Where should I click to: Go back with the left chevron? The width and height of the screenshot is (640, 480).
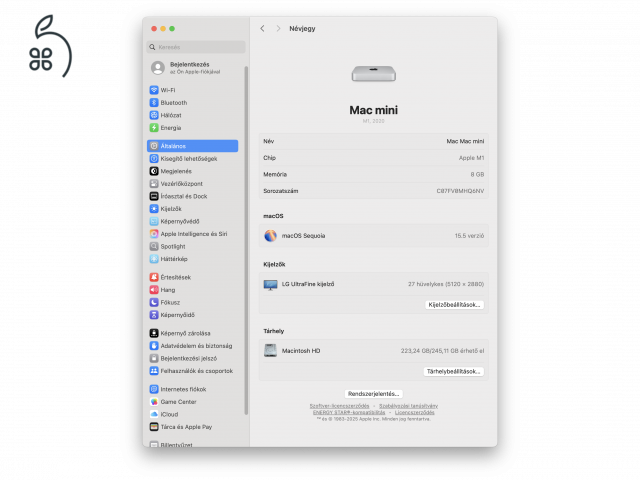click(x=262, y=28)
